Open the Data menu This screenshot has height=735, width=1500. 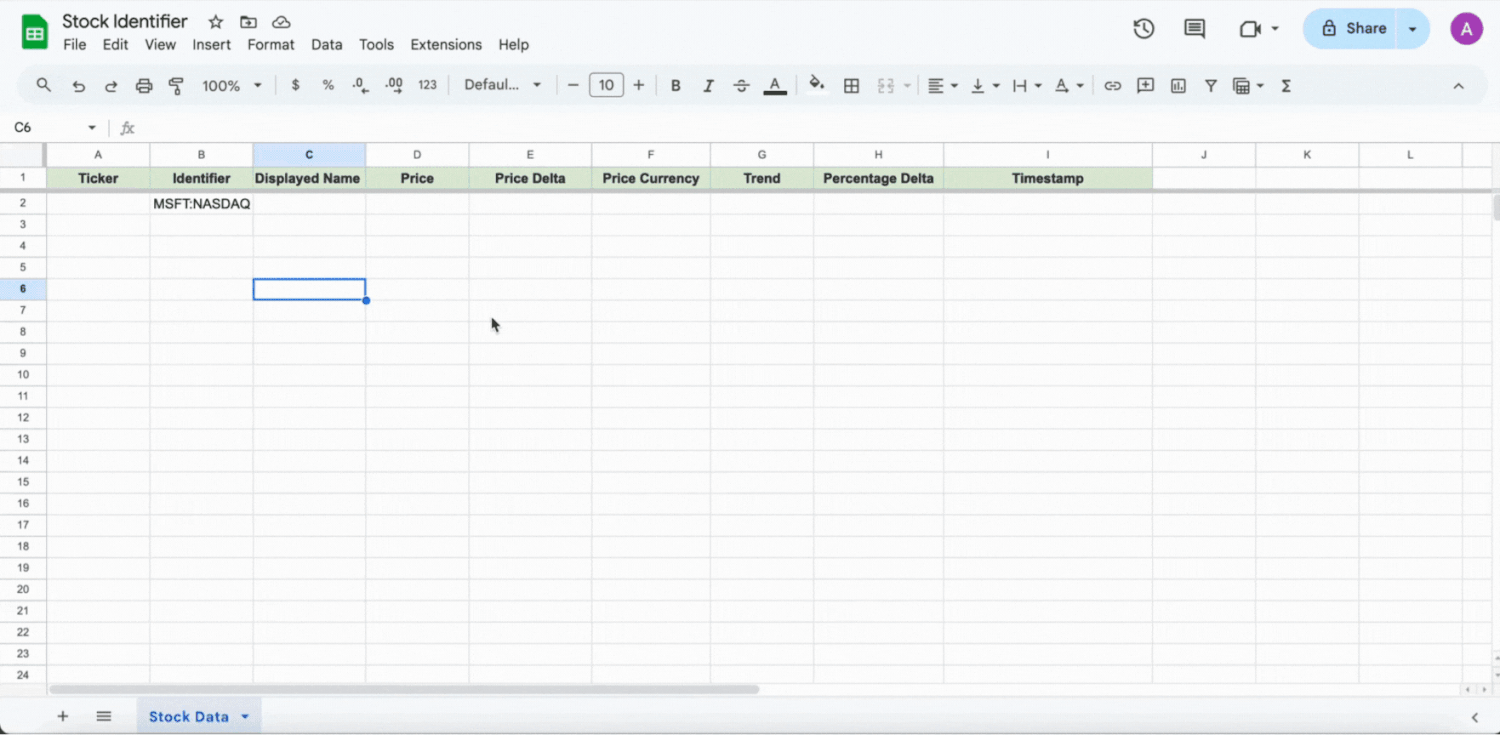[327, 45]
